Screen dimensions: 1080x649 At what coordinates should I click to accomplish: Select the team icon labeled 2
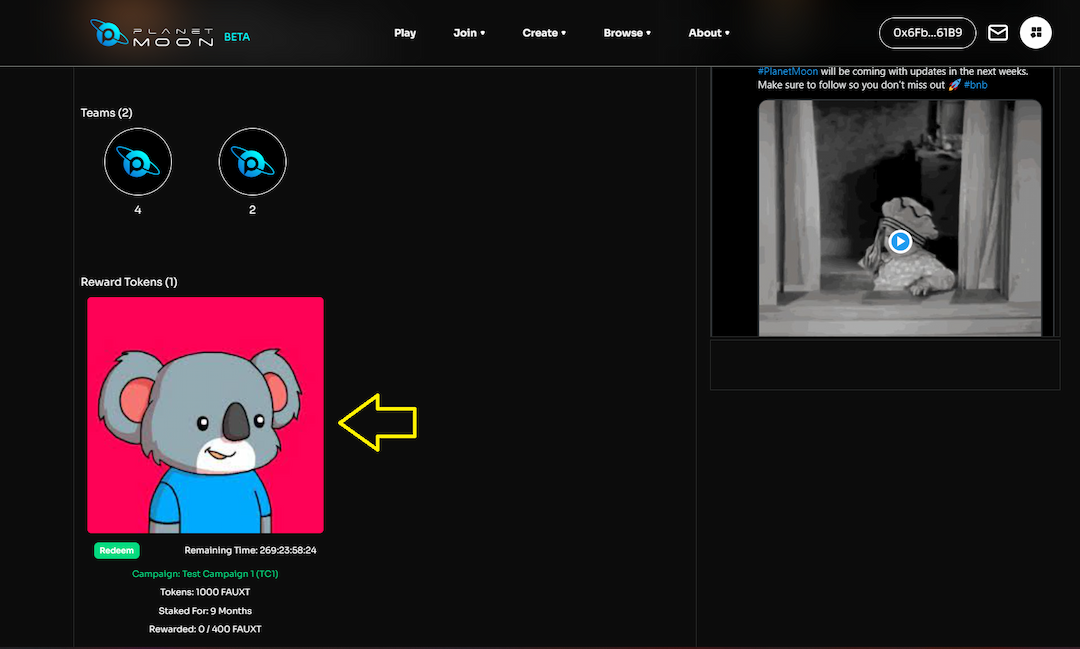click(x=252, y=161)
